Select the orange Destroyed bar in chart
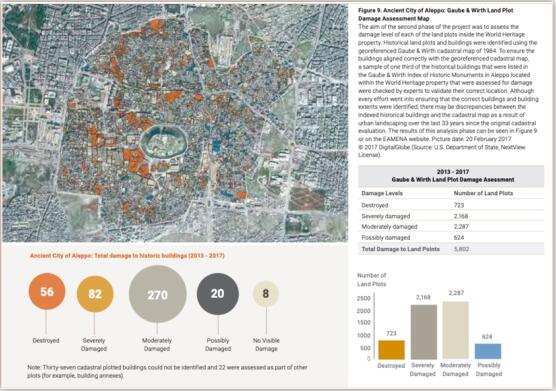The height and width of the screenshot is (391, 556). 391,350
